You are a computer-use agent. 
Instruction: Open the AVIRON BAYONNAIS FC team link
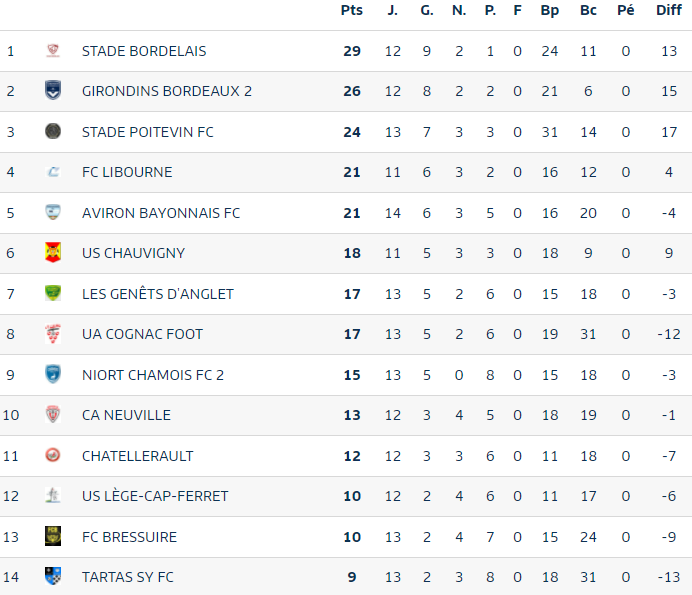tap(161, 213)
